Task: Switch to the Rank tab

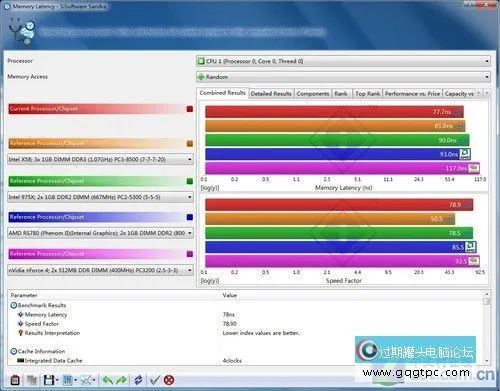Action: (341, 94)
